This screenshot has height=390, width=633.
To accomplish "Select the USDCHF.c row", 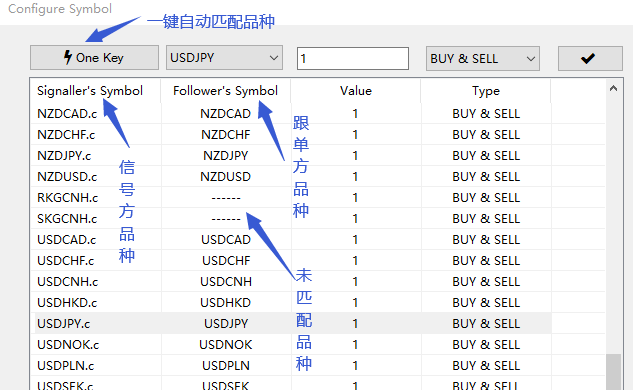I will [291, 260].
